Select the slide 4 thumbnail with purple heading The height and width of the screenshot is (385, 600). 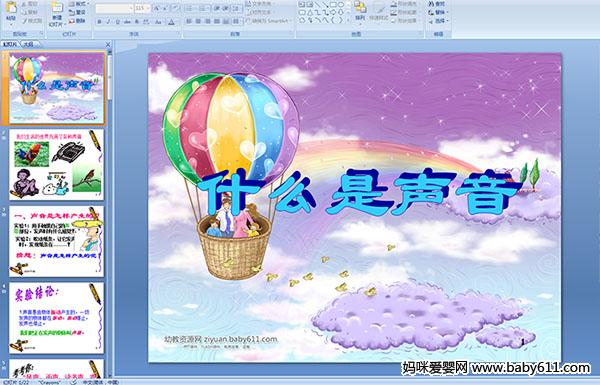click(x=56, y=318)
